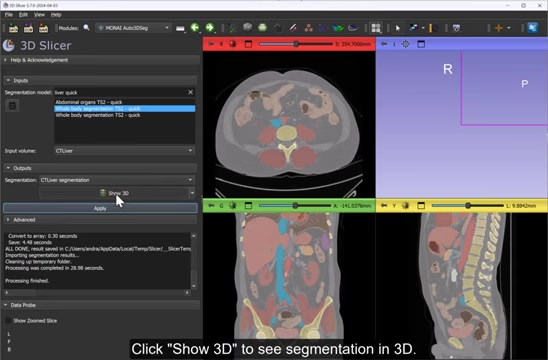Go back to previous module with green left arrow
Viewport: 548px width, 360px height.
tap(195, 28)
